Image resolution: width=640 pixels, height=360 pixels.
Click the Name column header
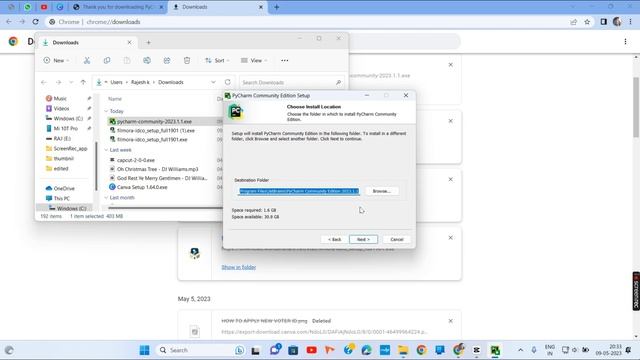[115, 99]
